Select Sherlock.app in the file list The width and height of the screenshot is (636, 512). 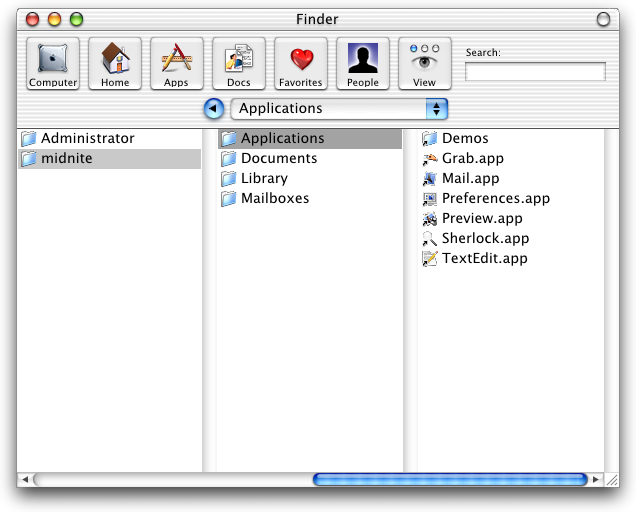pos(485,239)
